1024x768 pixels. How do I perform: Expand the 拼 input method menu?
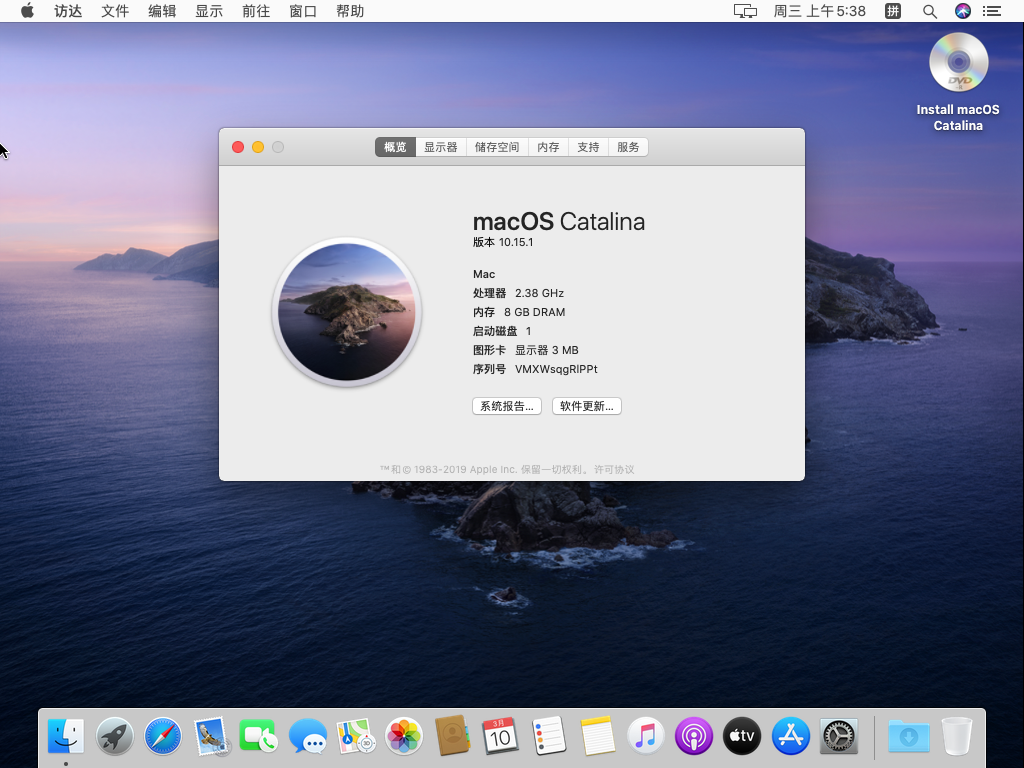click(x=893, y=11)
